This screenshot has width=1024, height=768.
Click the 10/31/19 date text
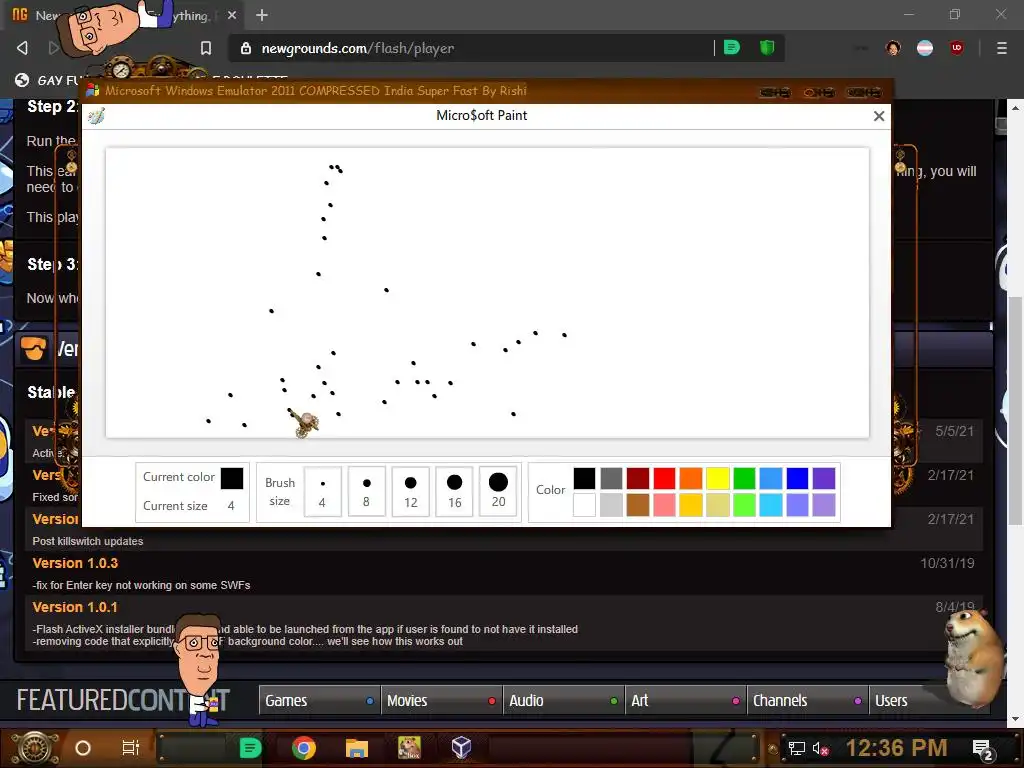tap(947, 563)
